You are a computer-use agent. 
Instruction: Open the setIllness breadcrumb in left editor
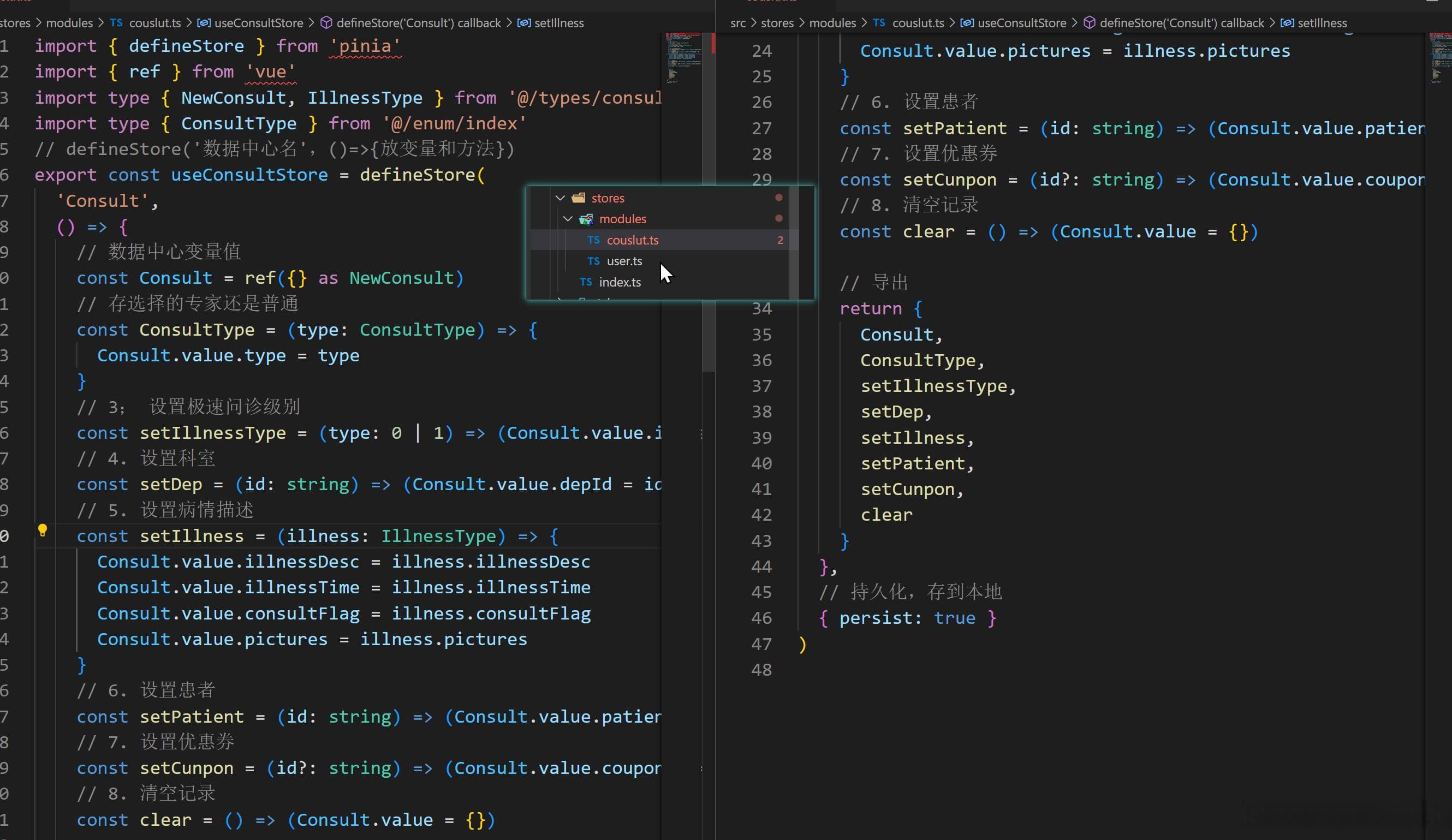559,23
